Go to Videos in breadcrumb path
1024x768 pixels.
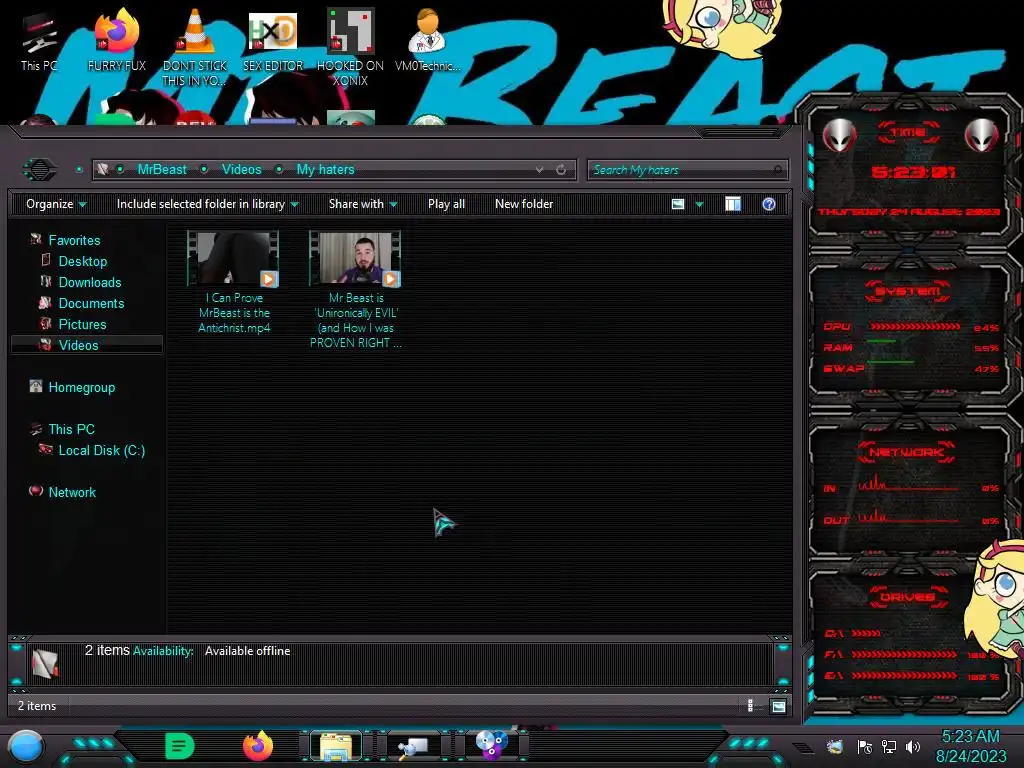tap(241, 170)
